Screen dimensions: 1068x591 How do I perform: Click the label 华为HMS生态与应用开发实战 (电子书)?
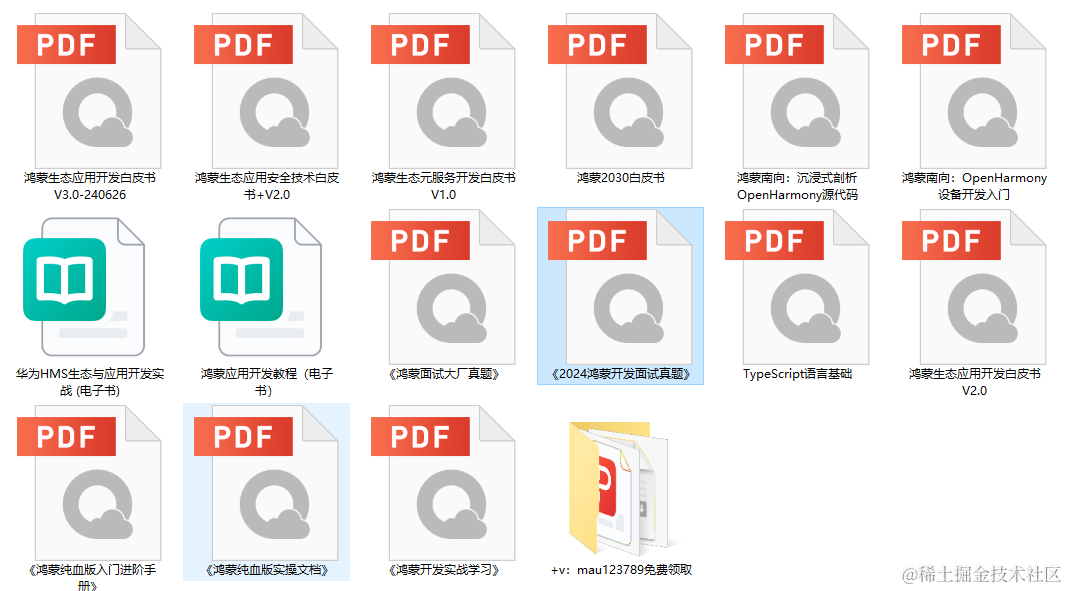click(x=90, y=382)
